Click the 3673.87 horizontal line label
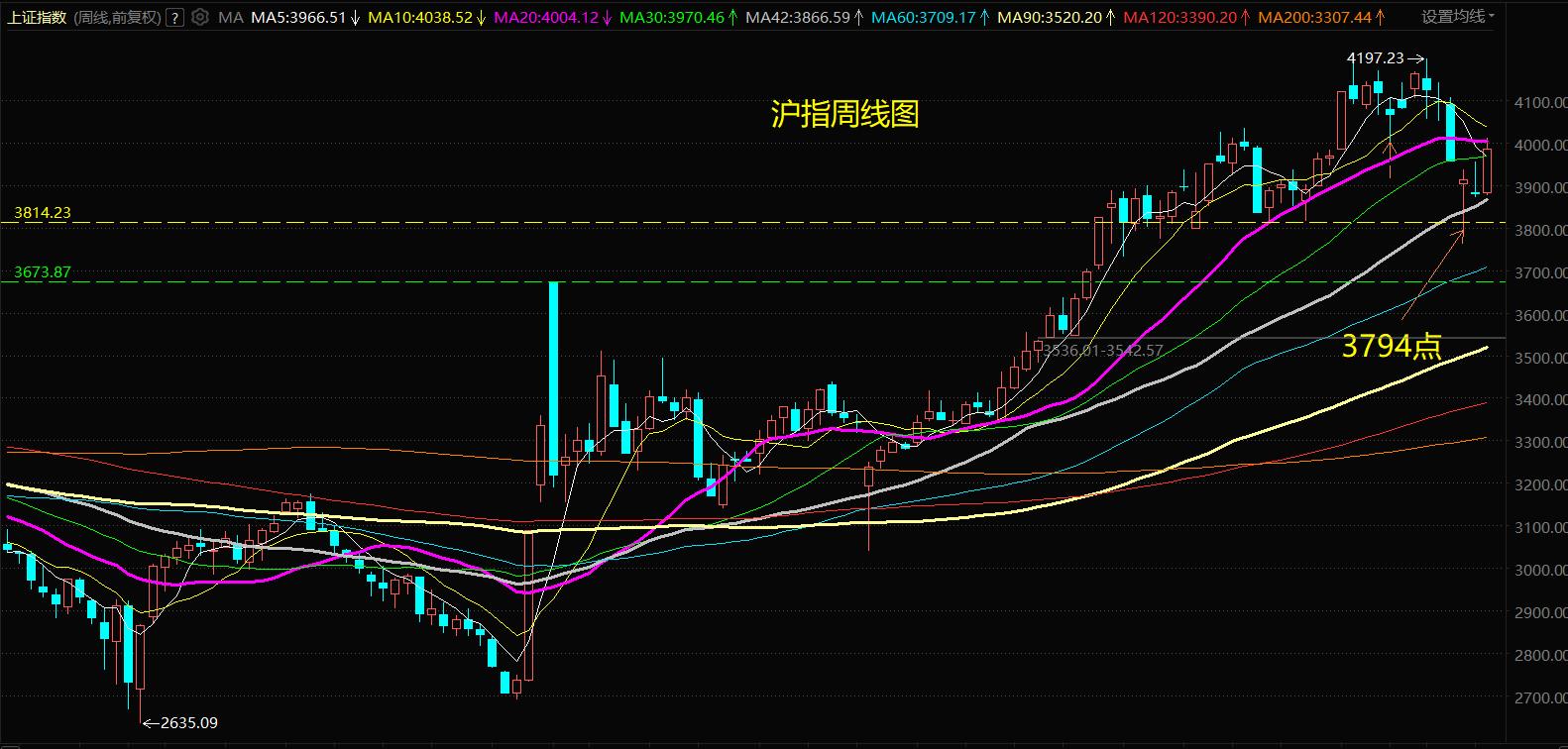1568x749 pixels. pyautogui.click(x=43, y=272)
